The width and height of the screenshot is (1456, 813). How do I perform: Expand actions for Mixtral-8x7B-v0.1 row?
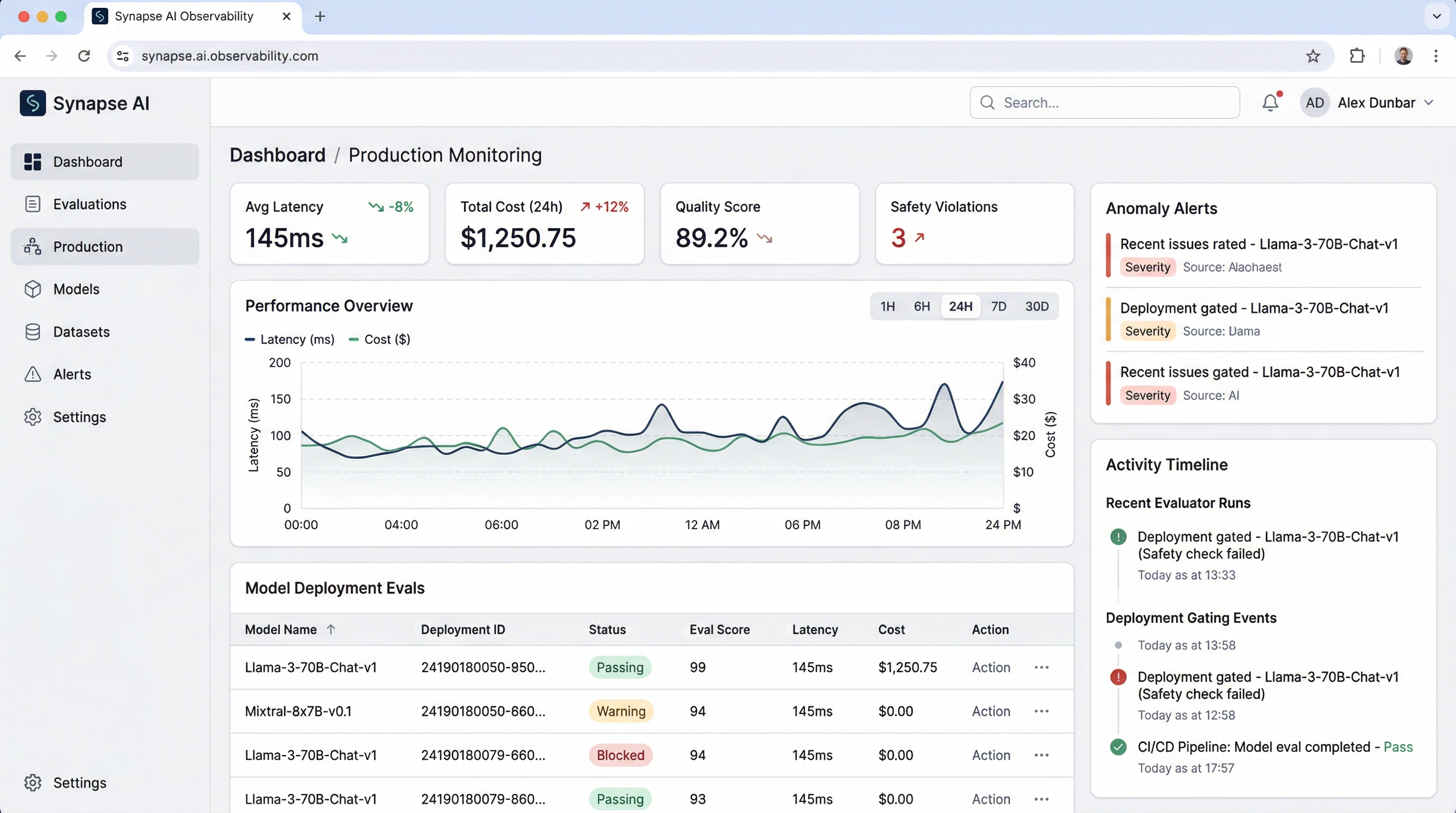pyautogui.click(x=1041, y=711)
